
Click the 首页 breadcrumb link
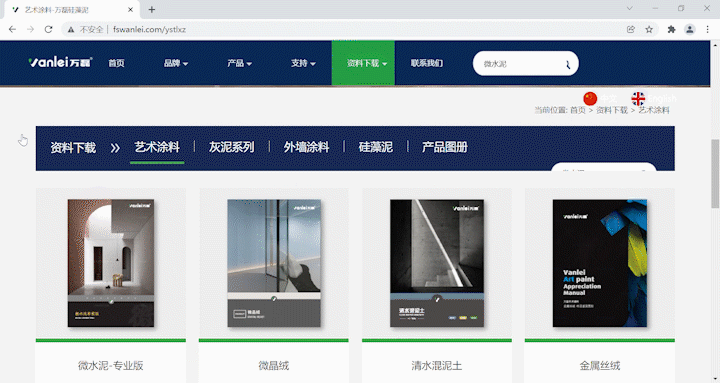pyautogui.click(x=578, y=110)
